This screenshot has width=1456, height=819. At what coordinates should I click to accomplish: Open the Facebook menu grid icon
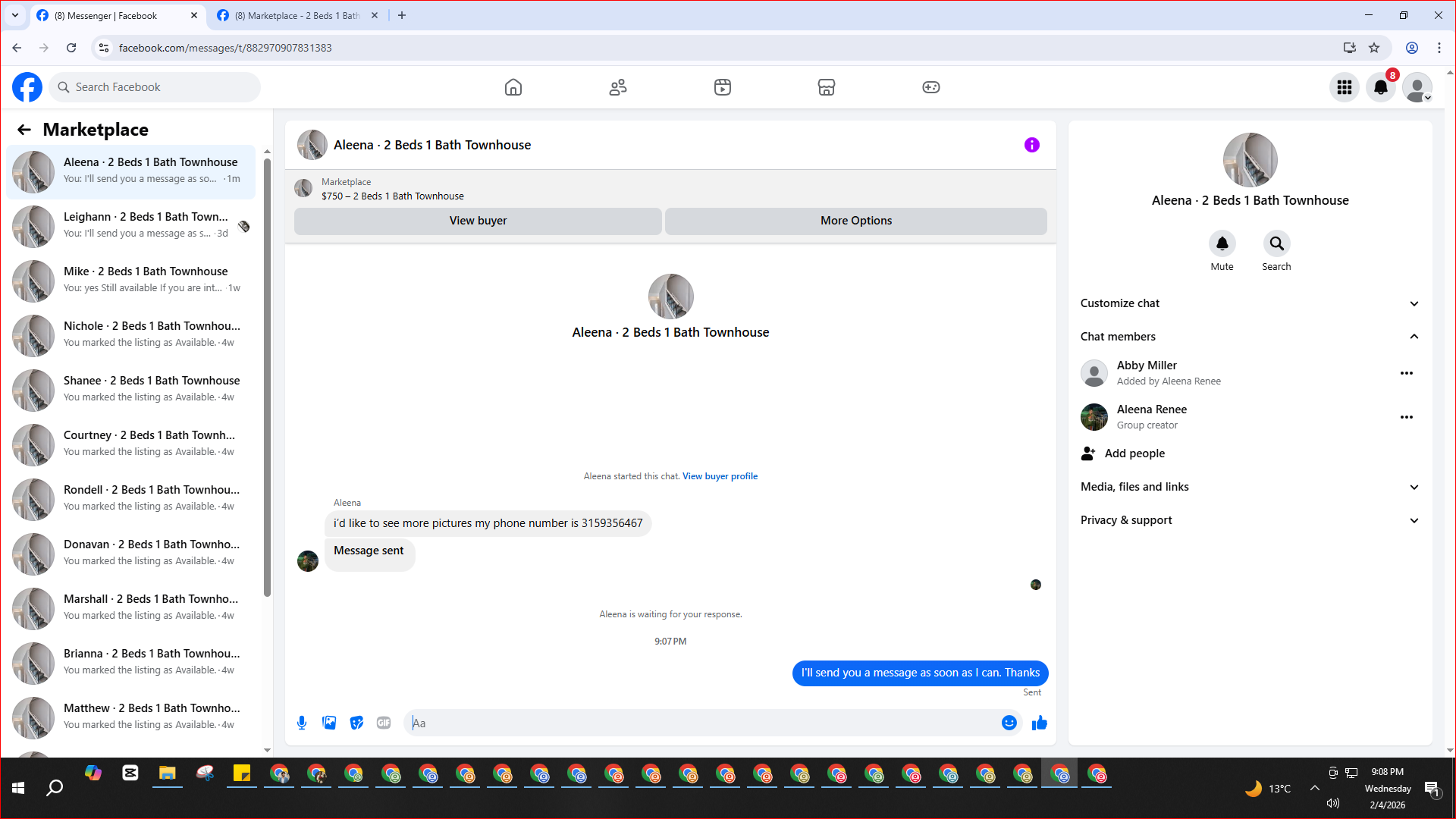(x=1345, y=87)
